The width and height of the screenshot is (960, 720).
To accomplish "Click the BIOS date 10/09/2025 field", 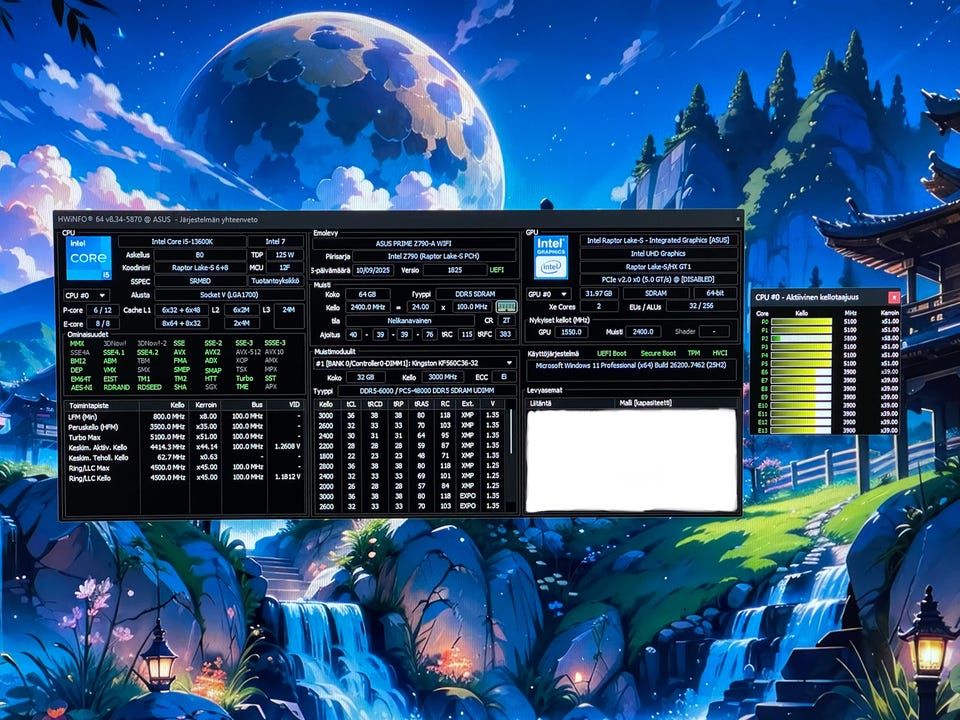I will pos(373,270).
